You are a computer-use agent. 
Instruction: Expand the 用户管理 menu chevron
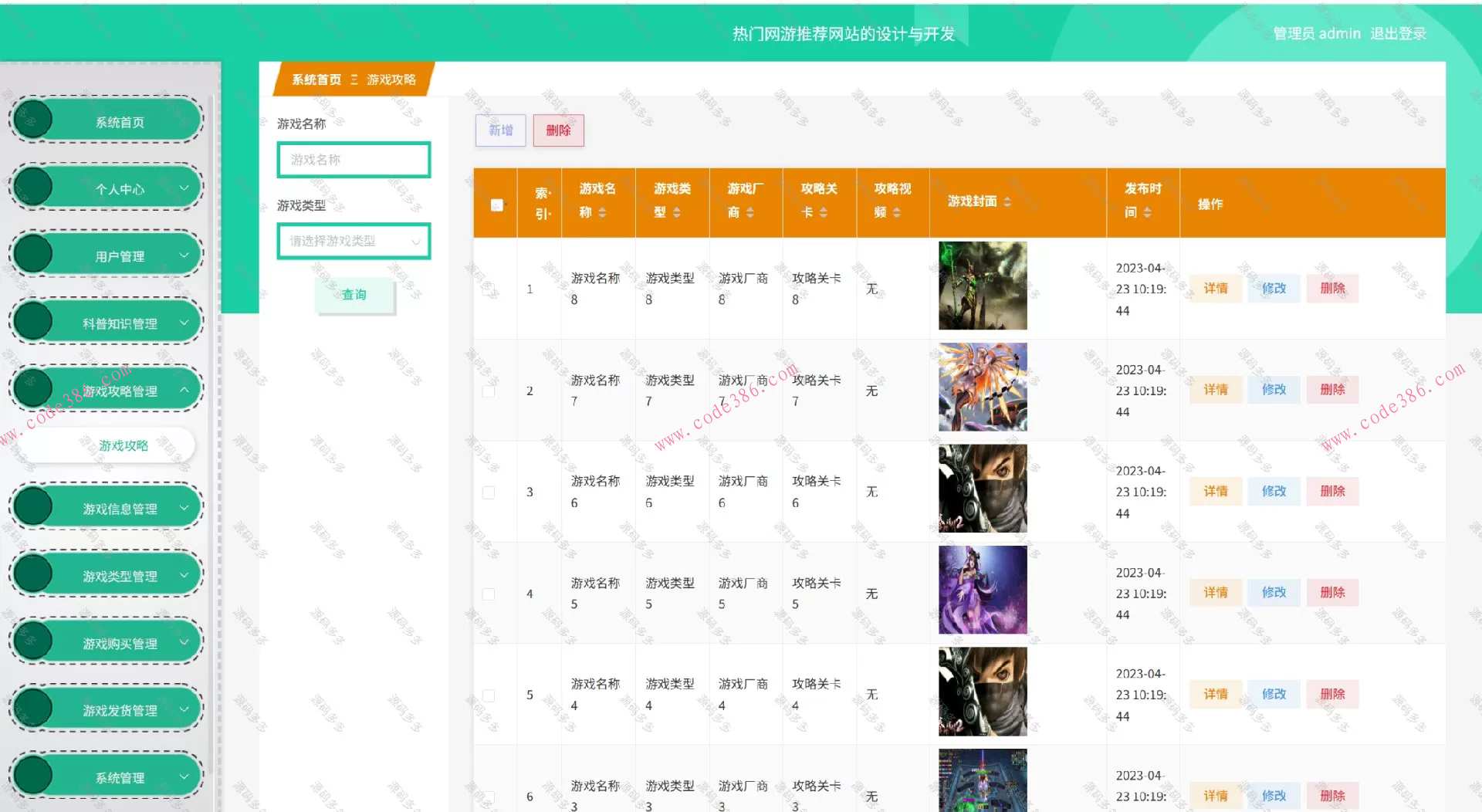(x=184, y=255)
